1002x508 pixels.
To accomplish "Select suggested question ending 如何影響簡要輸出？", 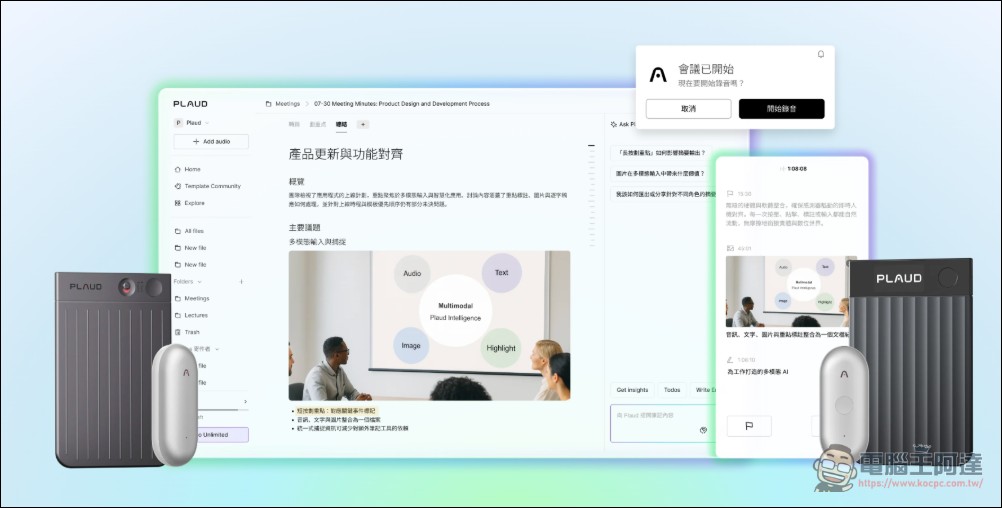I will [x=661, y=153].
